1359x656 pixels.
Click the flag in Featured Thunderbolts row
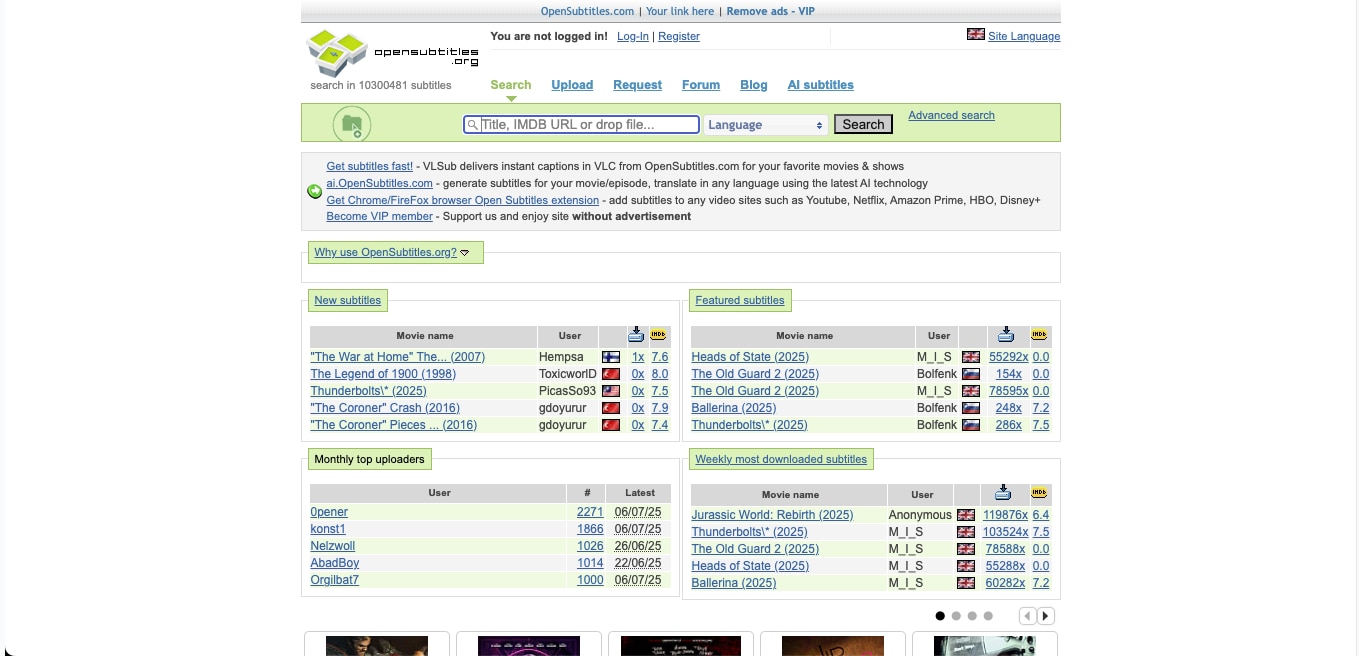[971, 425]
